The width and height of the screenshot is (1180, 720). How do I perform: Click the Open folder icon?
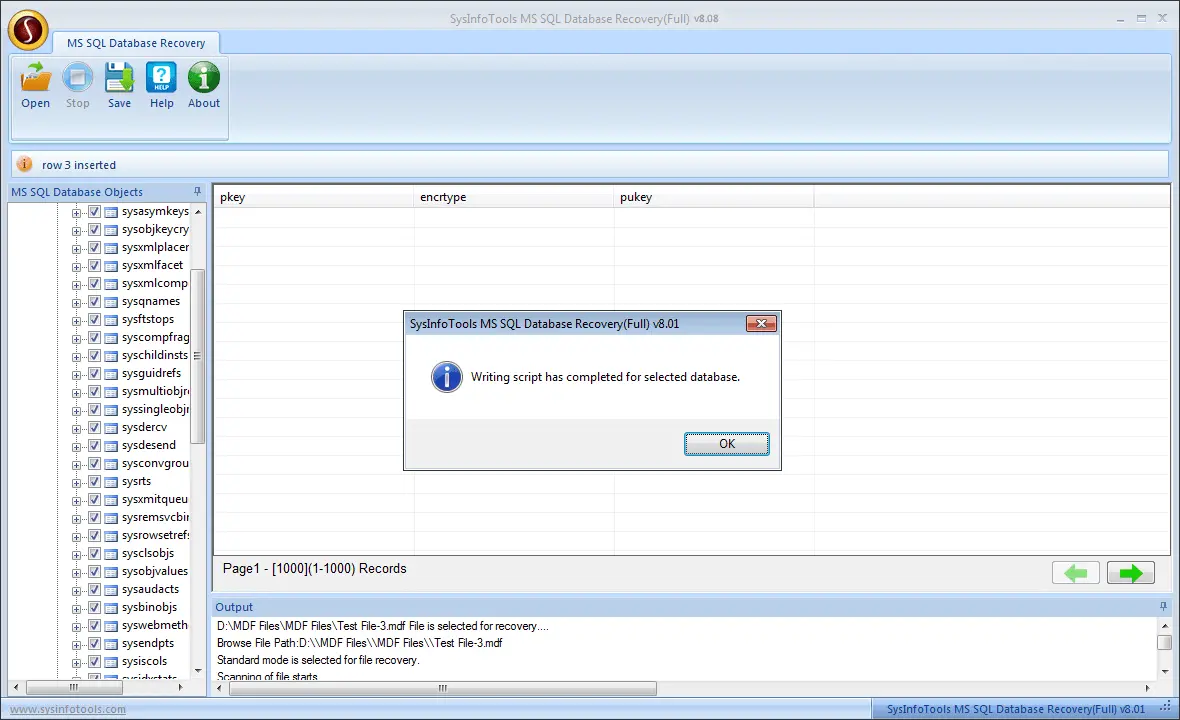pyautogui.click(x=35, y=77)
